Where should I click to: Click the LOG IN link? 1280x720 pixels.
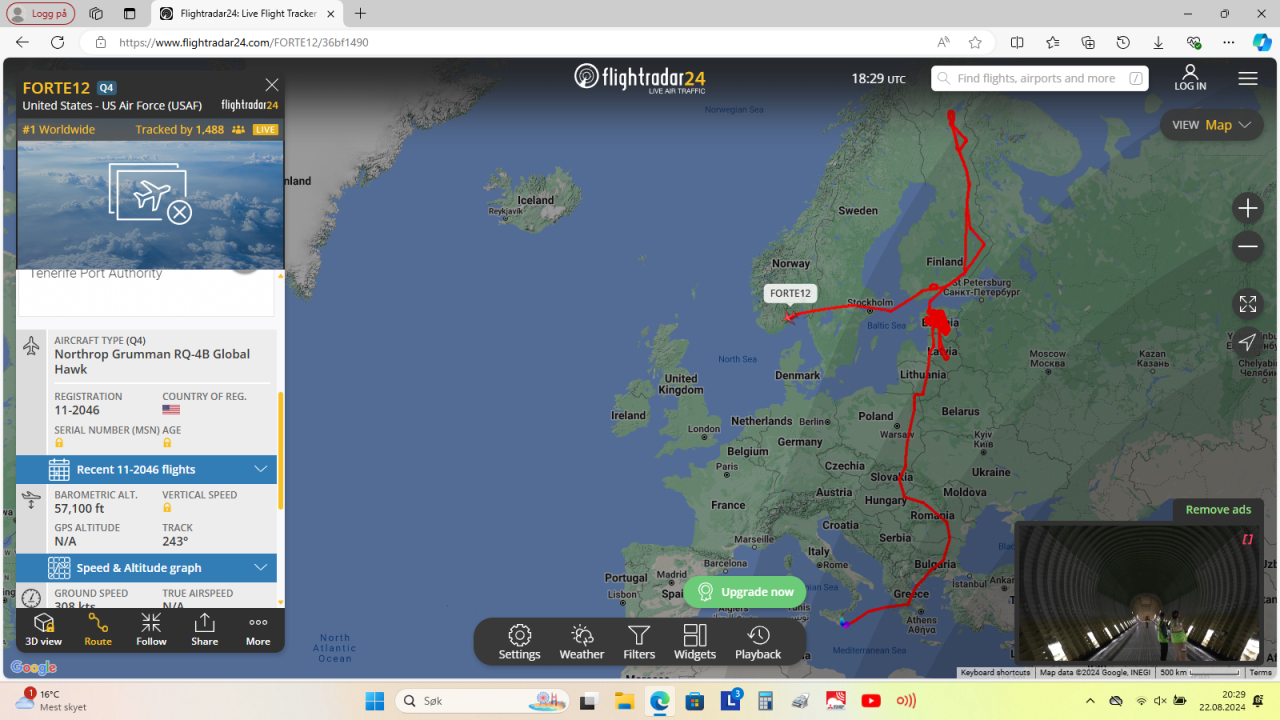1190,80
